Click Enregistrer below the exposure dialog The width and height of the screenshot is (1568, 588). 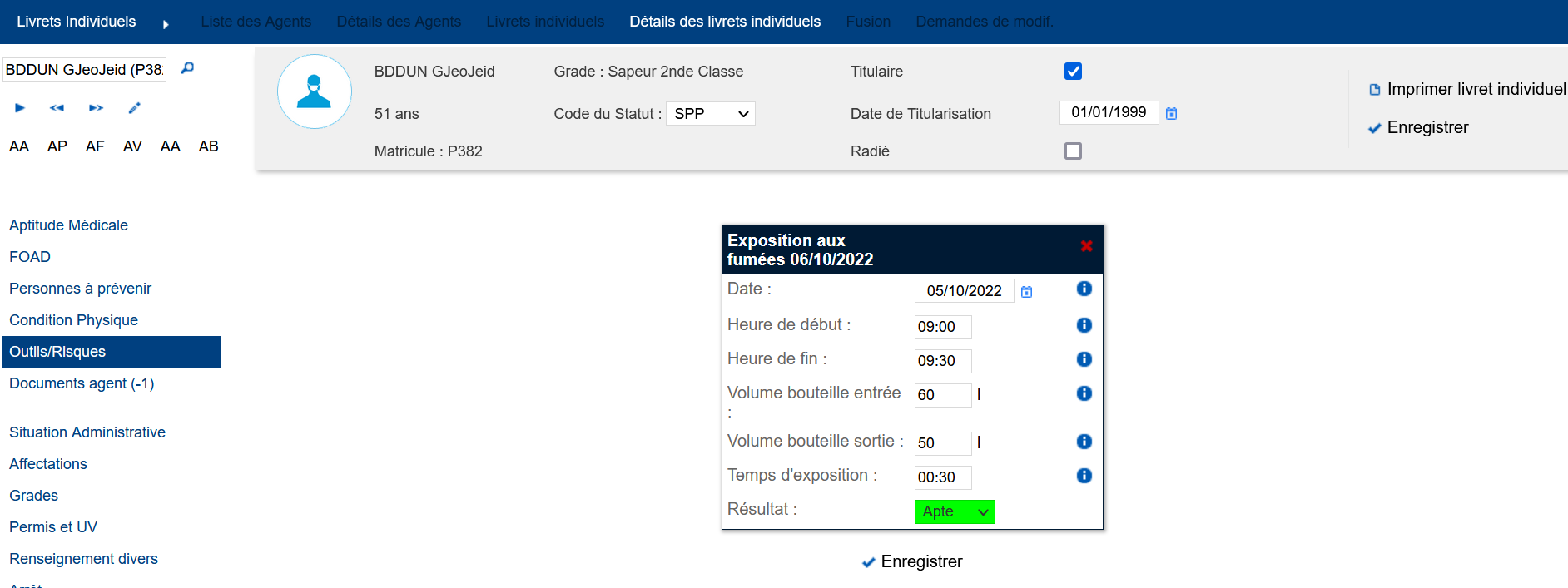pos(912,561)
